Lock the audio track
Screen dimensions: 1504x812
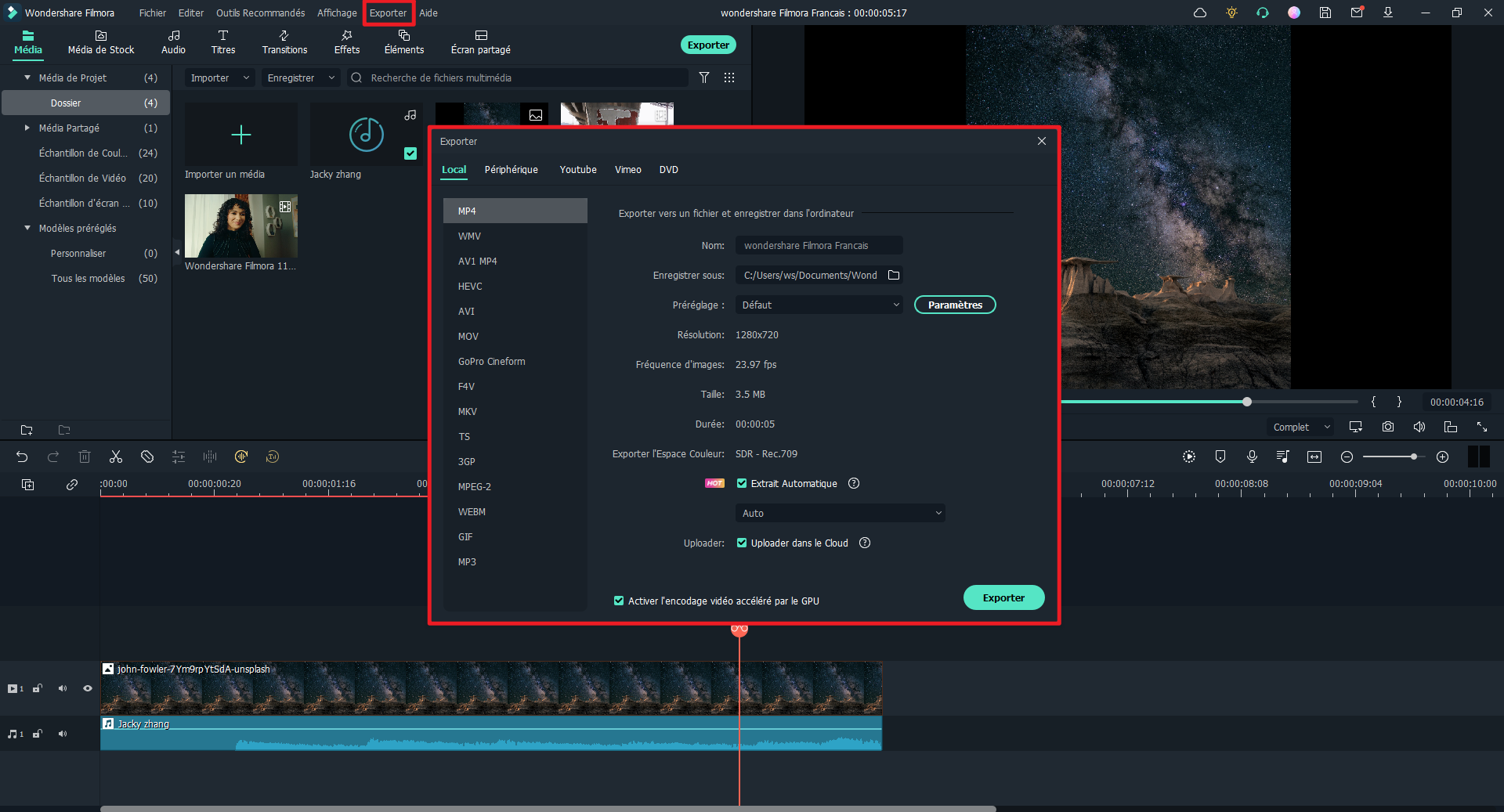(x=38, y=734)
